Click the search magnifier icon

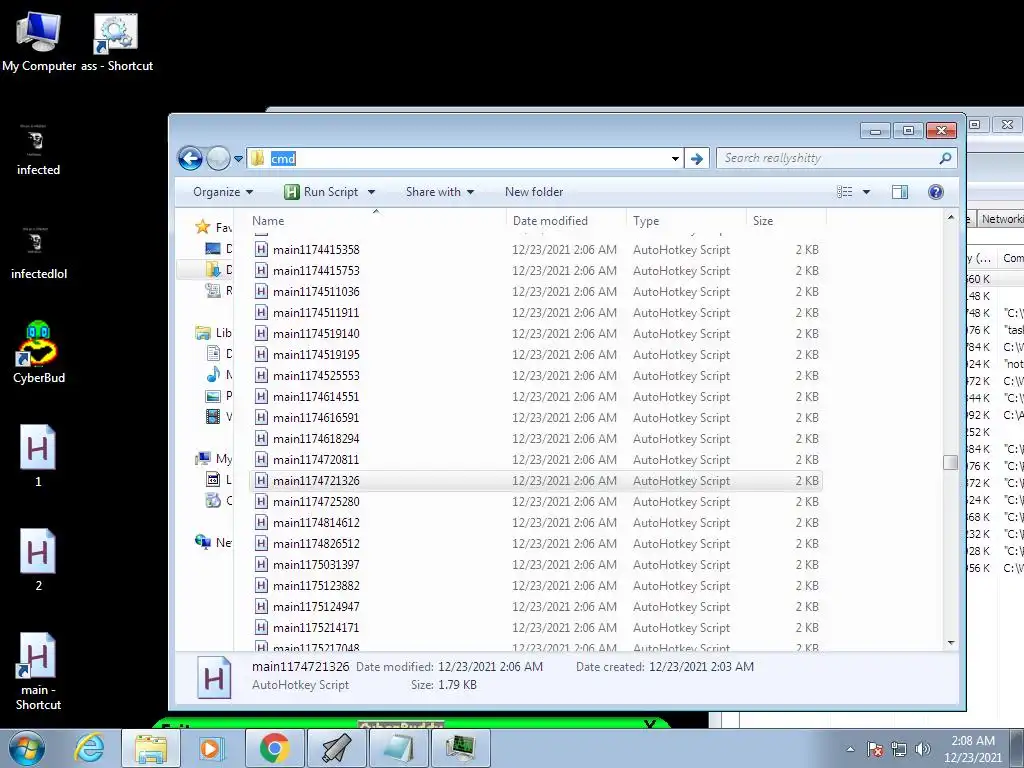(945, 158)
